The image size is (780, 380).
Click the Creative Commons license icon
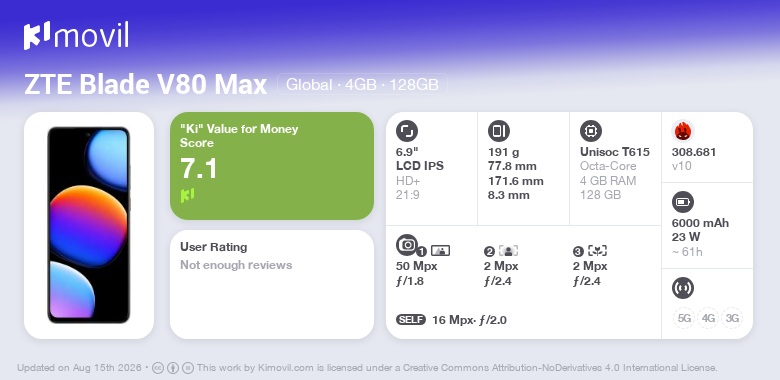pyautogui.click(x=158, y=368)
